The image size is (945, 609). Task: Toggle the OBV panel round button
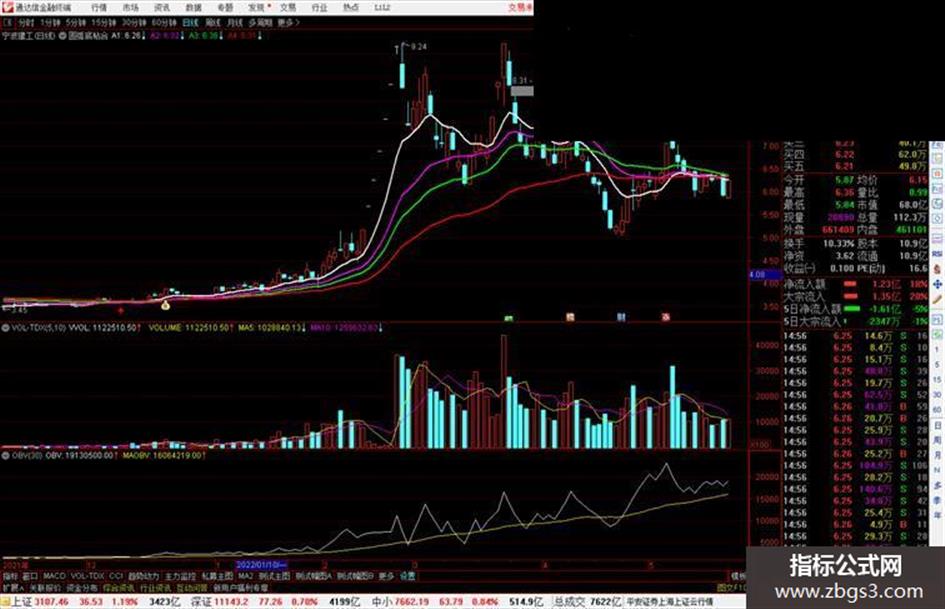click(5, 456)
